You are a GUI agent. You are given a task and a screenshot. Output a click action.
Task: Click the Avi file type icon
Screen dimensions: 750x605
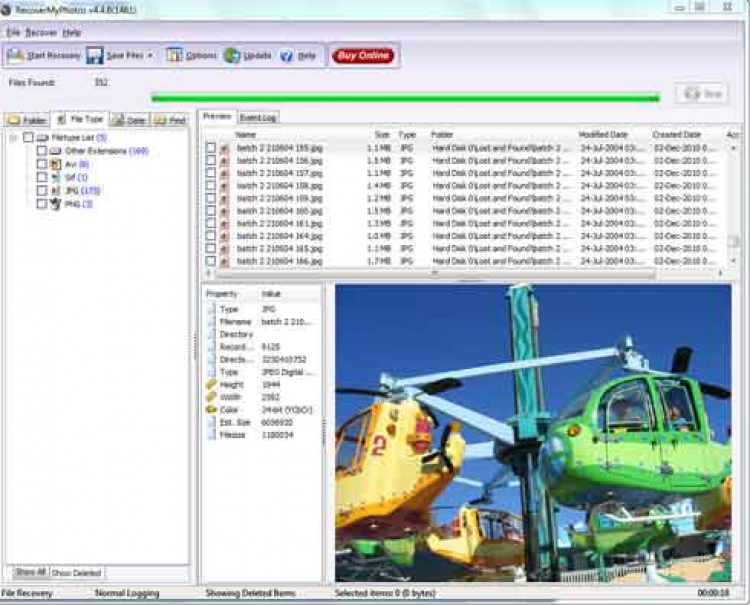(x=56, y=164)
